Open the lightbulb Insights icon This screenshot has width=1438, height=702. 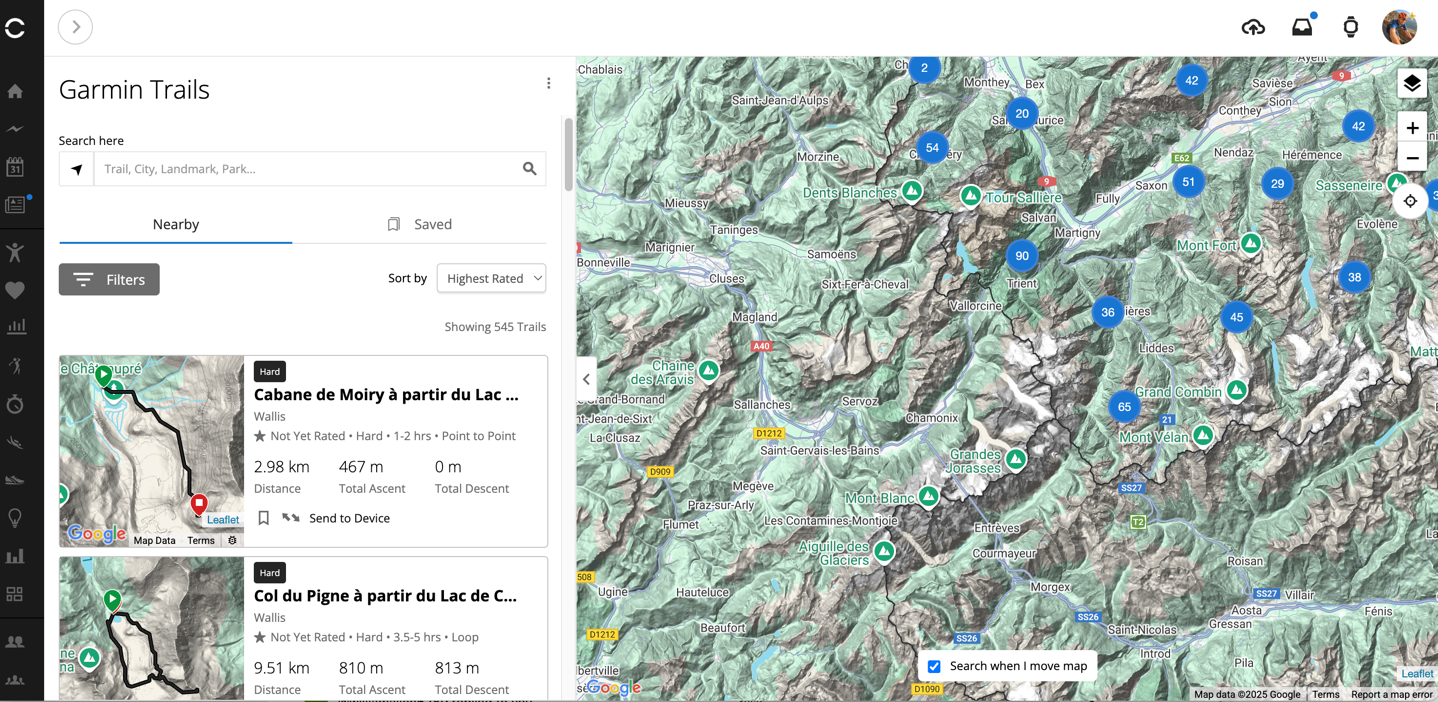[x=15, y=518]
